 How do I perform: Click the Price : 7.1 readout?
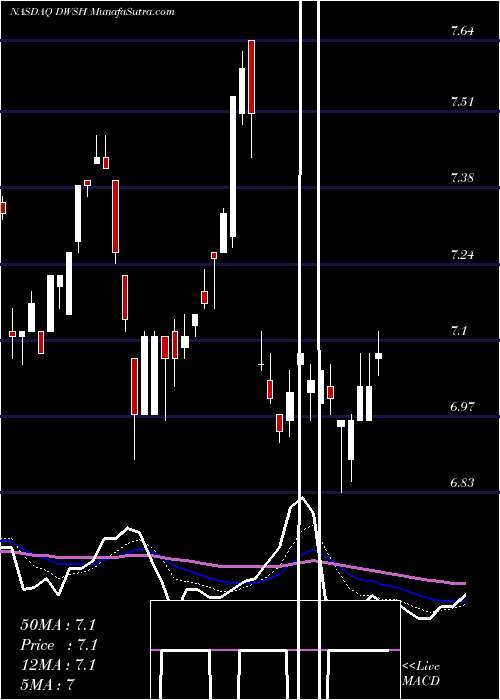click(59, 645)
